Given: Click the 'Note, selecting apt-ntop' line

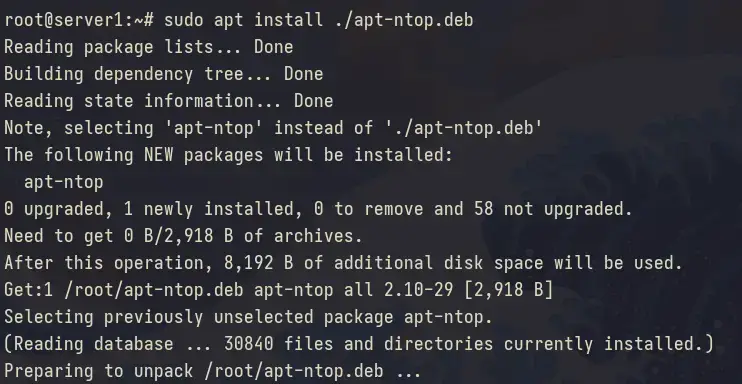Looking at the screenshot, I should [x=273, y=128].
